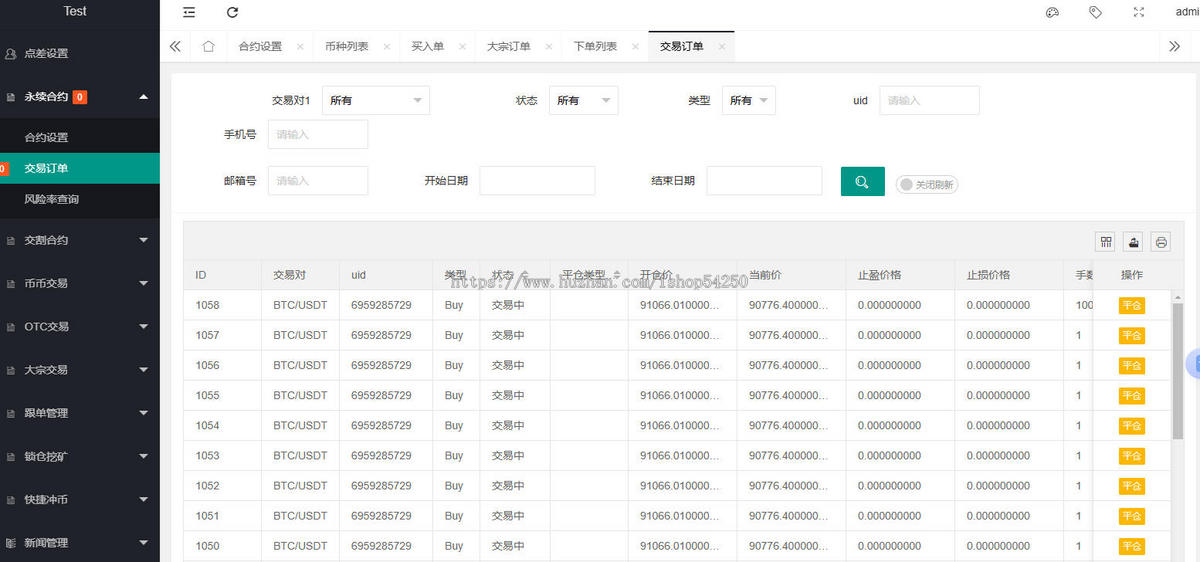Close the 下单列表 tab
This screenshot has height=562, width=1200.
click(635, 47)
